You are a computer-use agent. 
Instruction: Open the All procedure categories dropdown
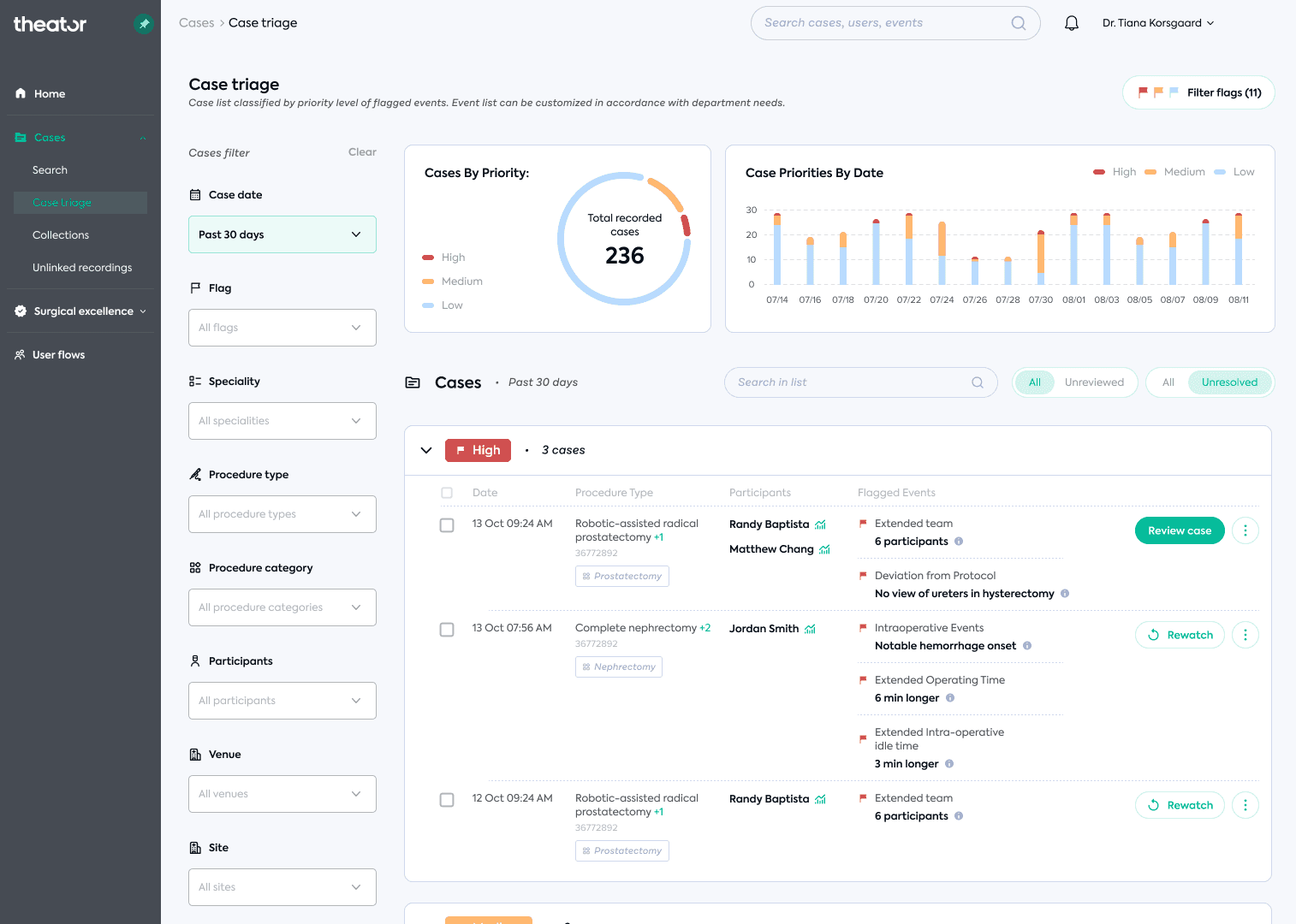tap(282, 607)
